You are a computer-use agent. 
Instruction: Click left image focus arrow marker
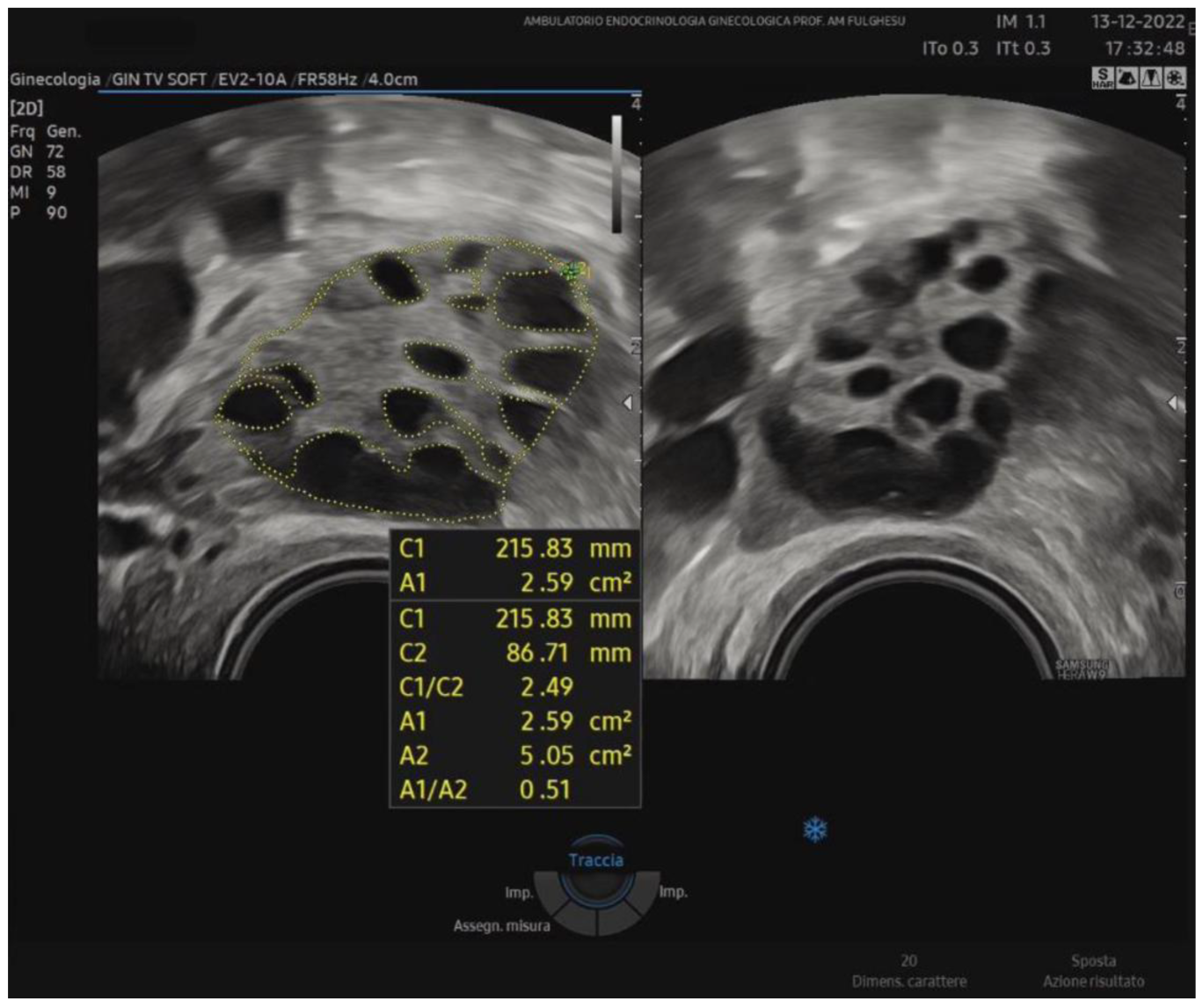point(627,403)
